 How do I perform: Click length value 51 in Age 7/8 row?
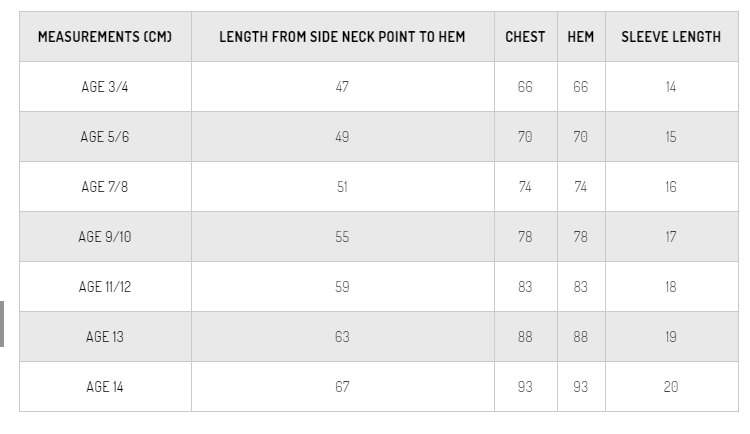point(342,187)
